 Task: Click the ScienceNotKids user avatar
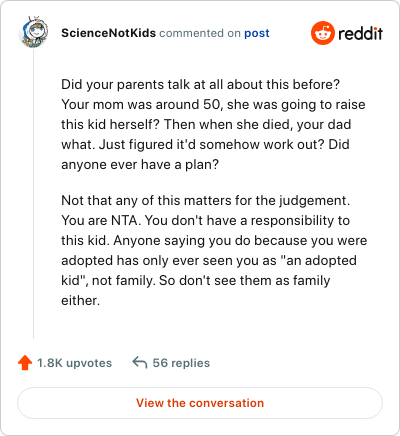33,32
